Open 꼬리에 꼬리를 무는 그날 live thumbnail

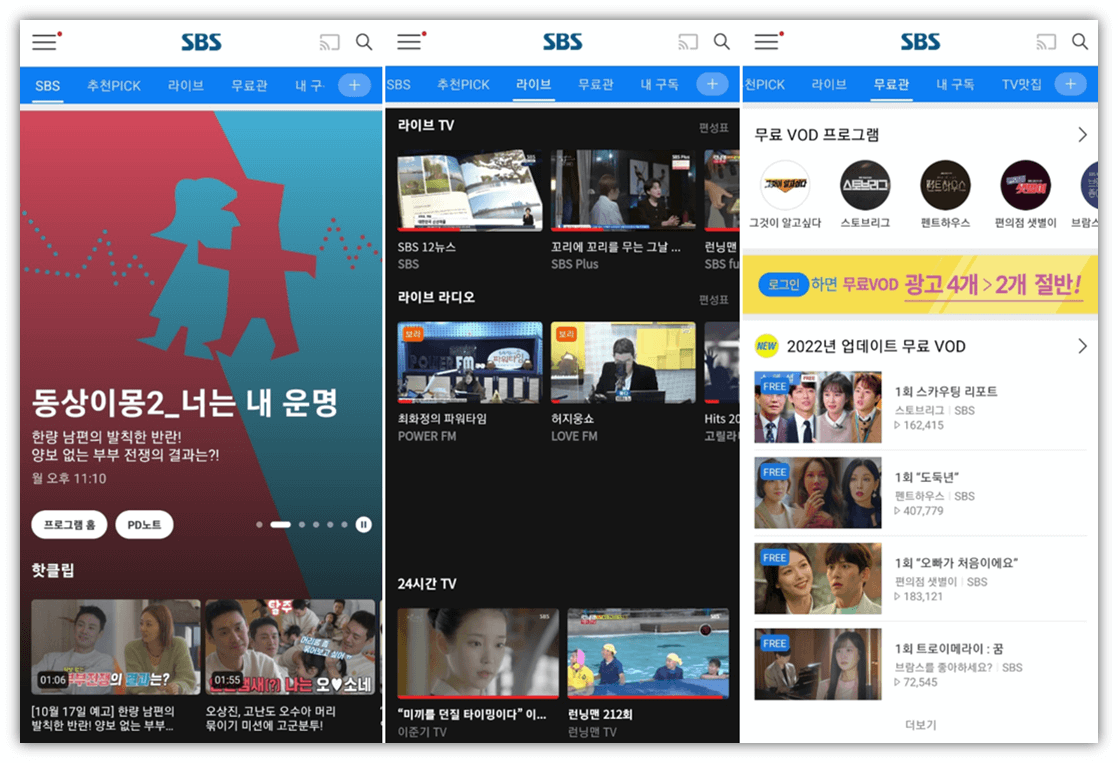coord(623,190)
